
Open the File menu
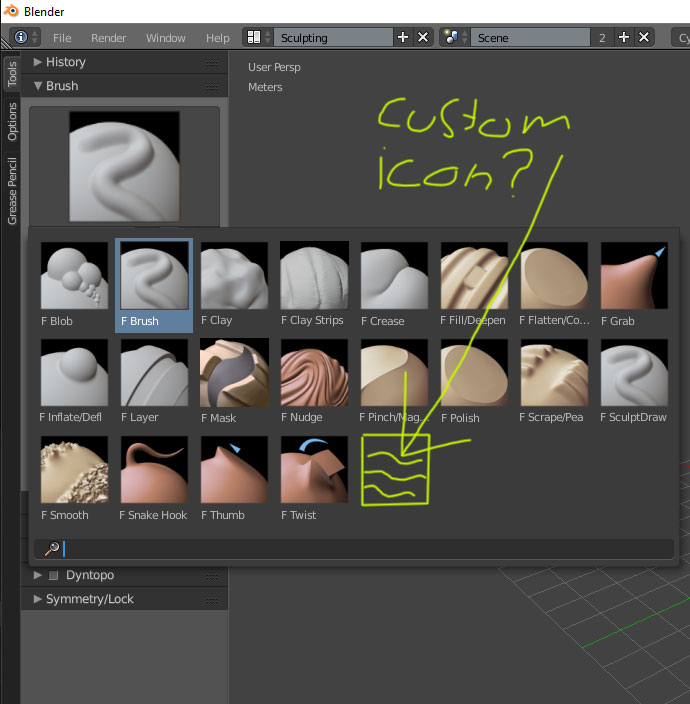(62, 38)
